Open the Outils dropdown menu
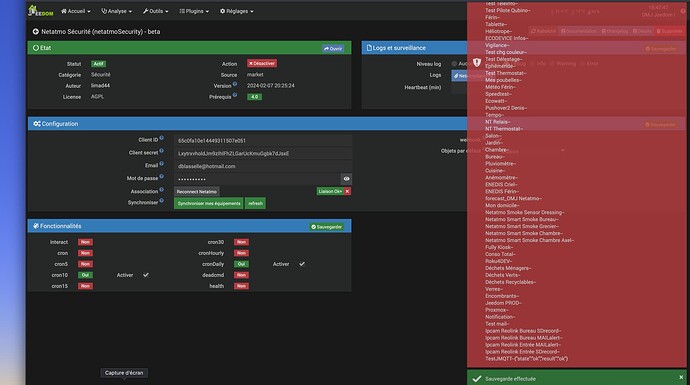Screen dimensions: 690x385 (156, 11)
